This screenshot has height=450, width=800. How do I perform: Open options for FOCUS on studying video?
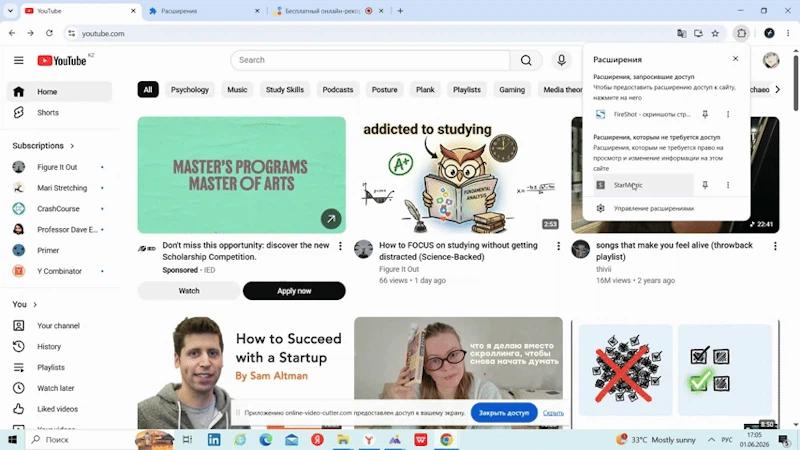pos(558,246)
